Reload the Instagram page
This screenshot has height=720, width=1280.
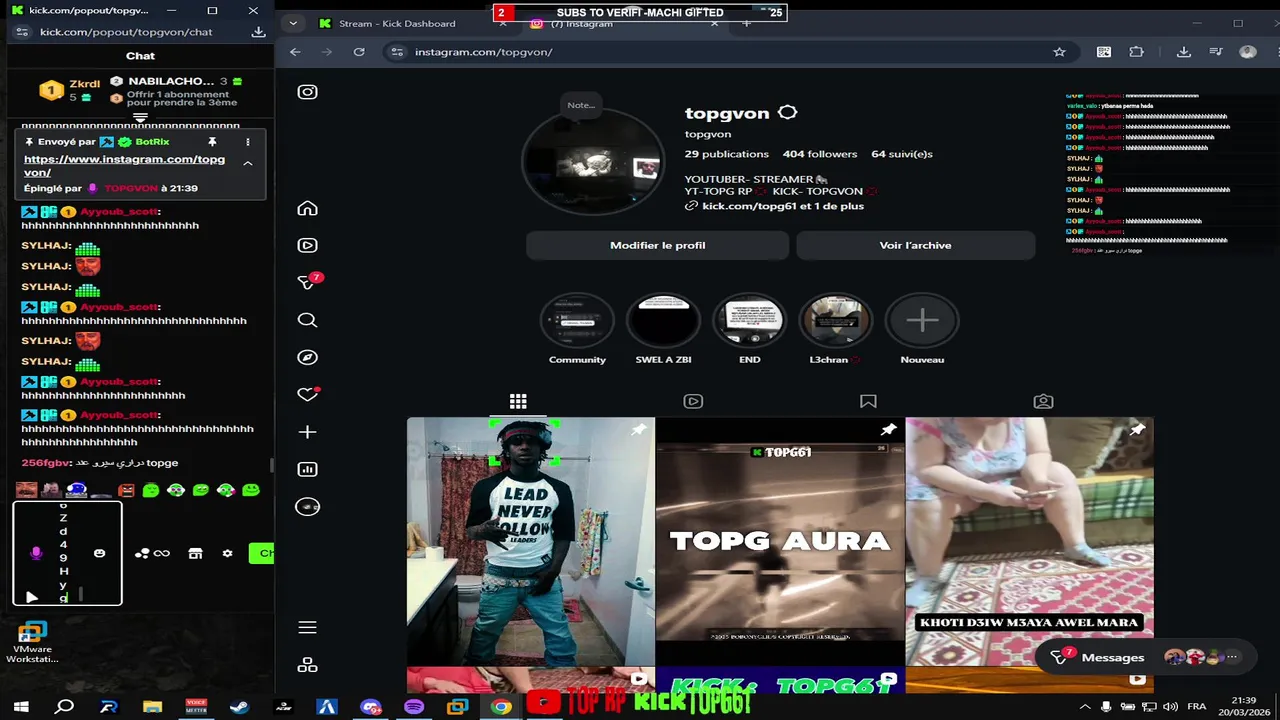[359, 52]
